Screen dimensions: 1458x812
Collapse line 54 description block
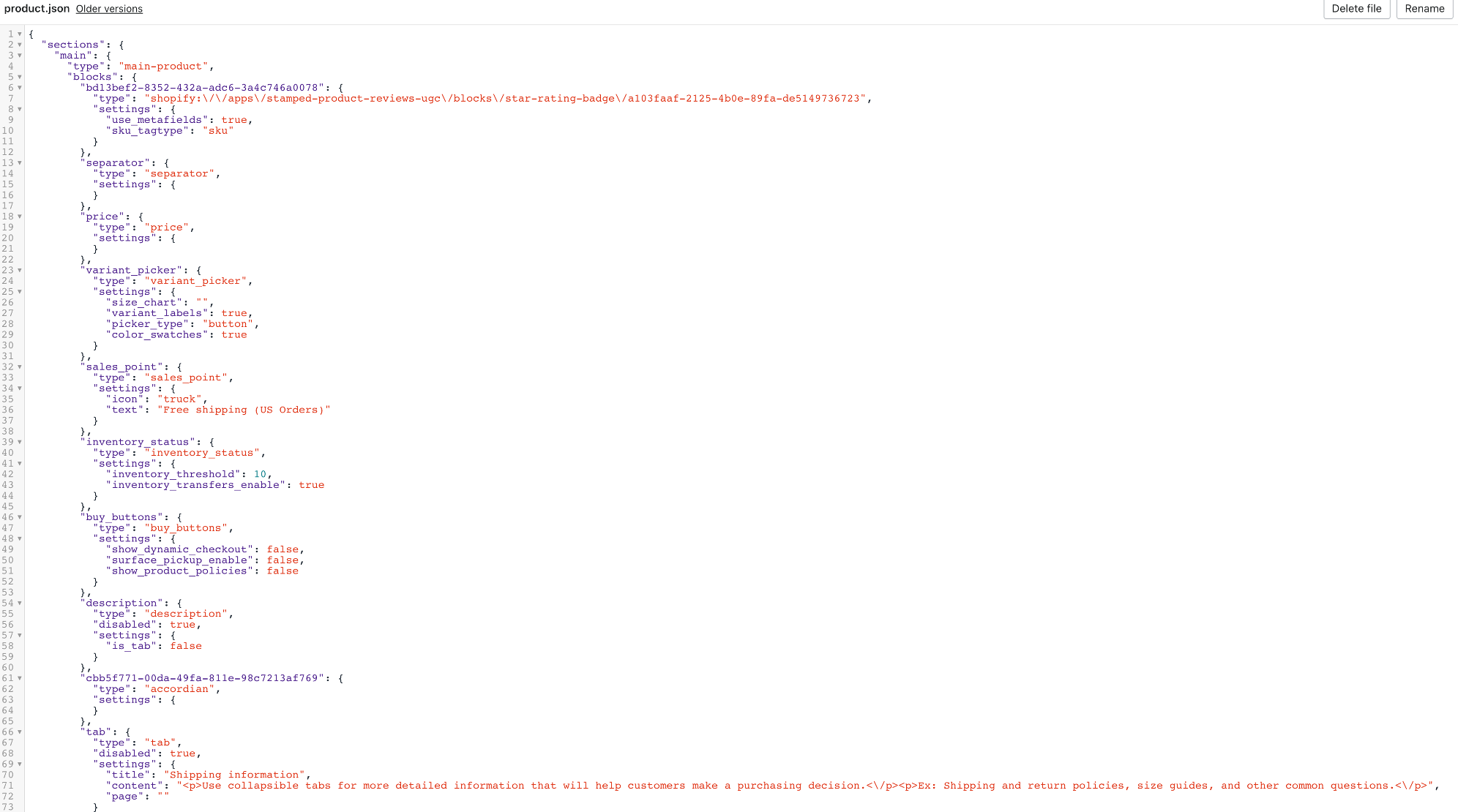[x=20, y=603]
